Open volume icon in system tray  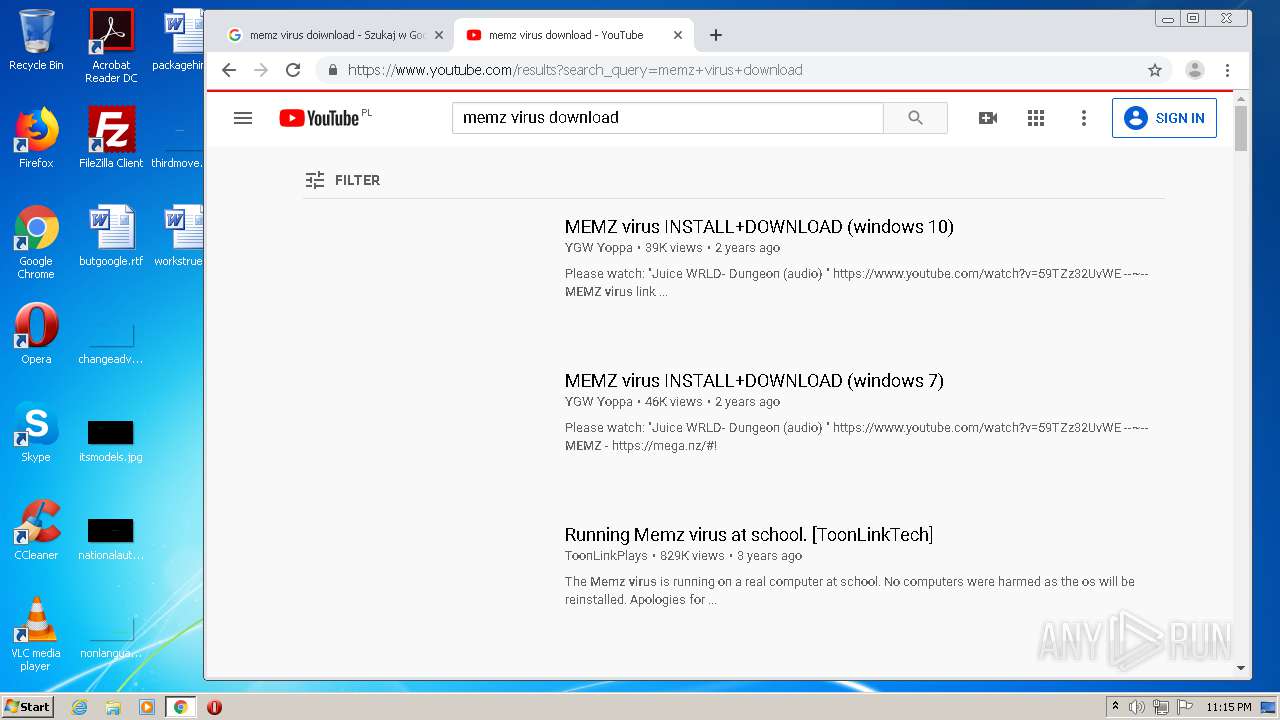click(x=1137, y=707)
